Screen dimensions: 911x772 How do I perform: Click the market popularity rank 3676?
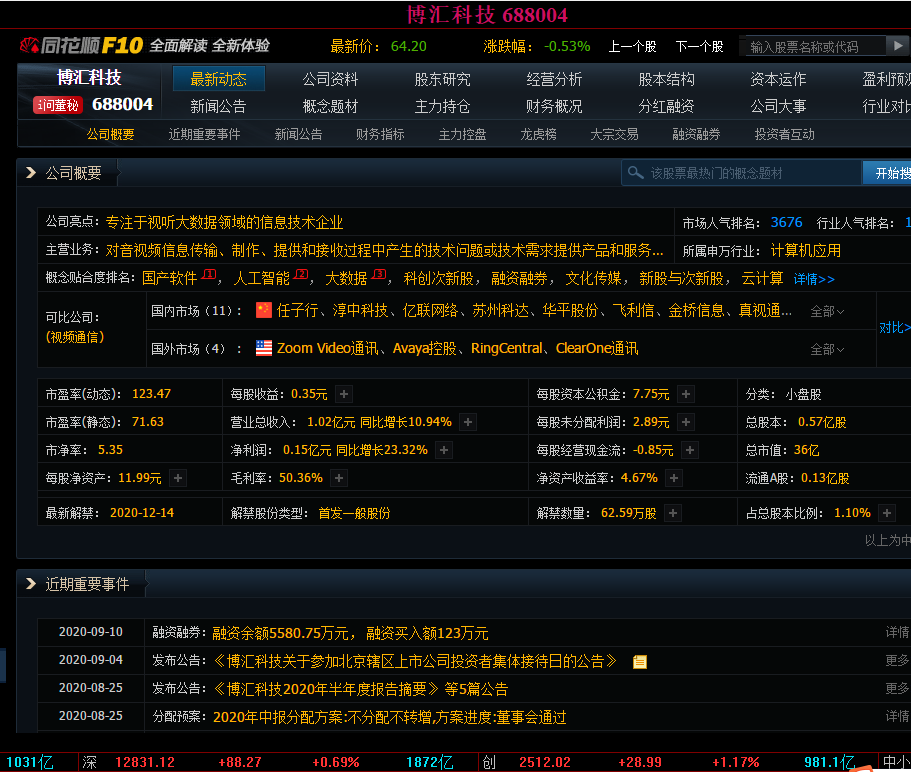tap(787, 222)
